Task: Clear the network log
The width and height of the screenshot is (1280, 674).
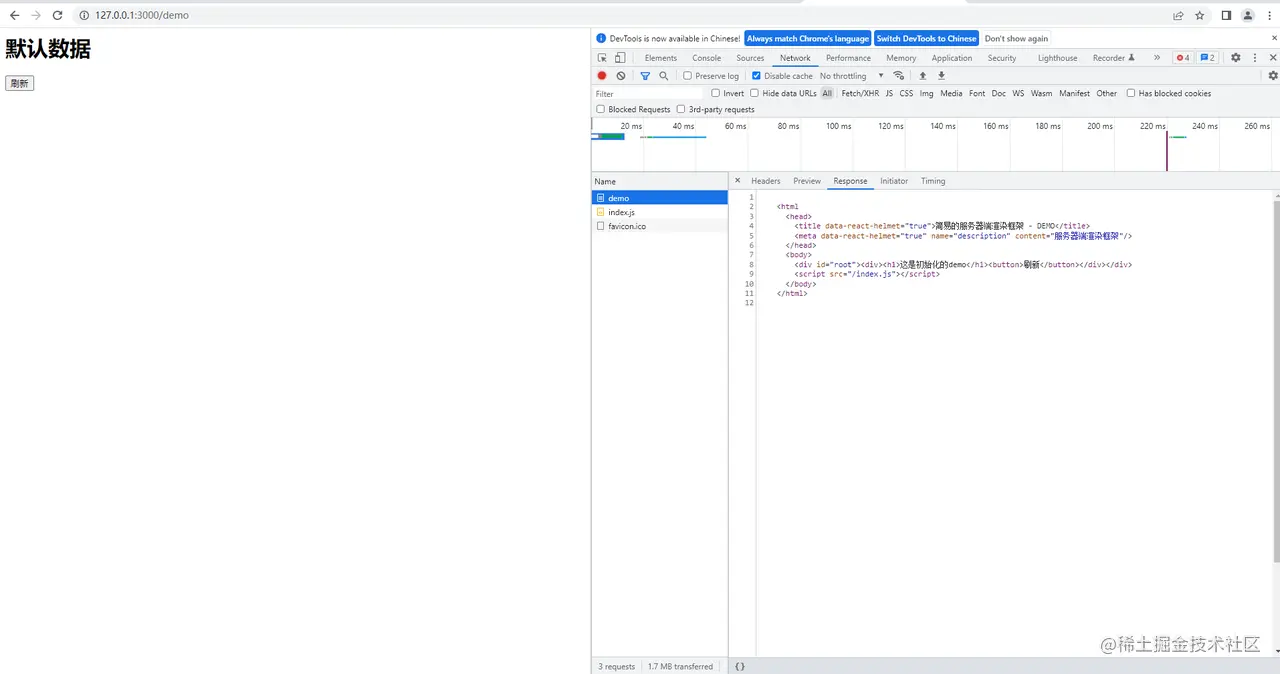Action: point(621,76)
